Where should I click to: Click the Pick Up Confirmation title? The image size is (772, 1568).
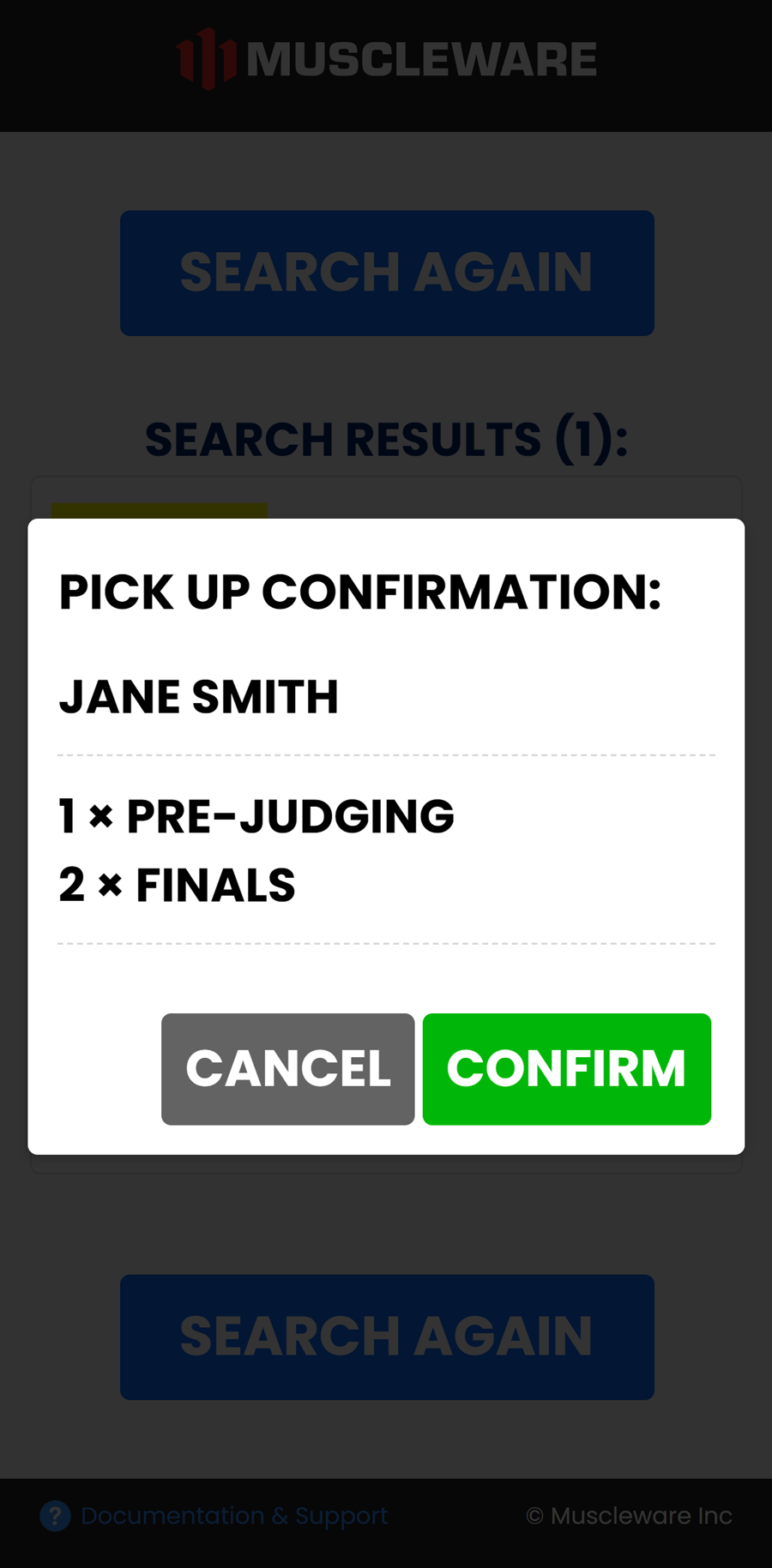tap(360, 592)
